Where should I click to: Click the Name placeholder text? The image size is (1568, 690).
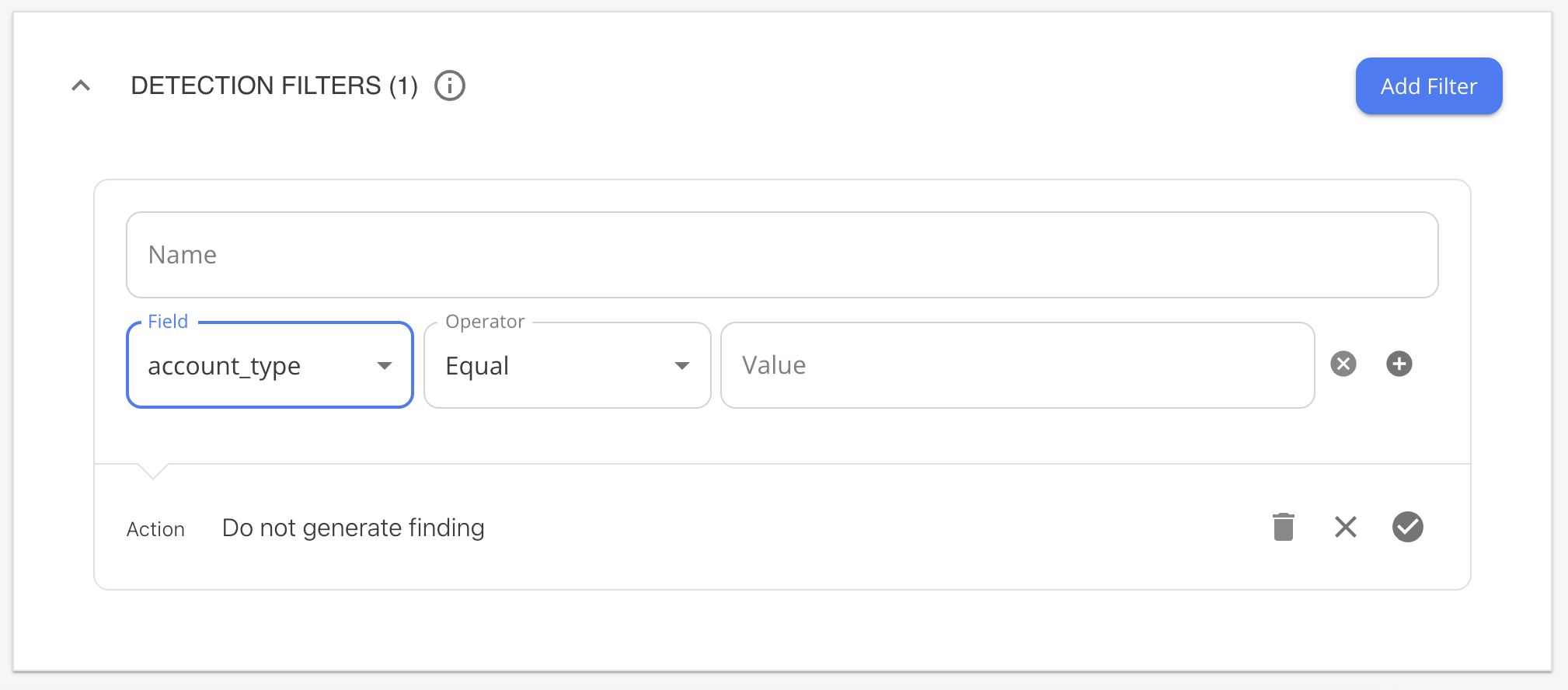[183, 255]
